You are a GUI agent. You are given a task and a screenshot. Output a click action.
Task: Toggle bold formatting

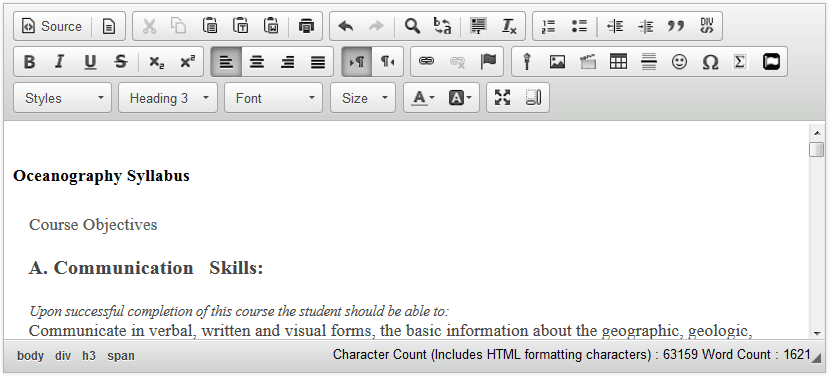point(29,62)
